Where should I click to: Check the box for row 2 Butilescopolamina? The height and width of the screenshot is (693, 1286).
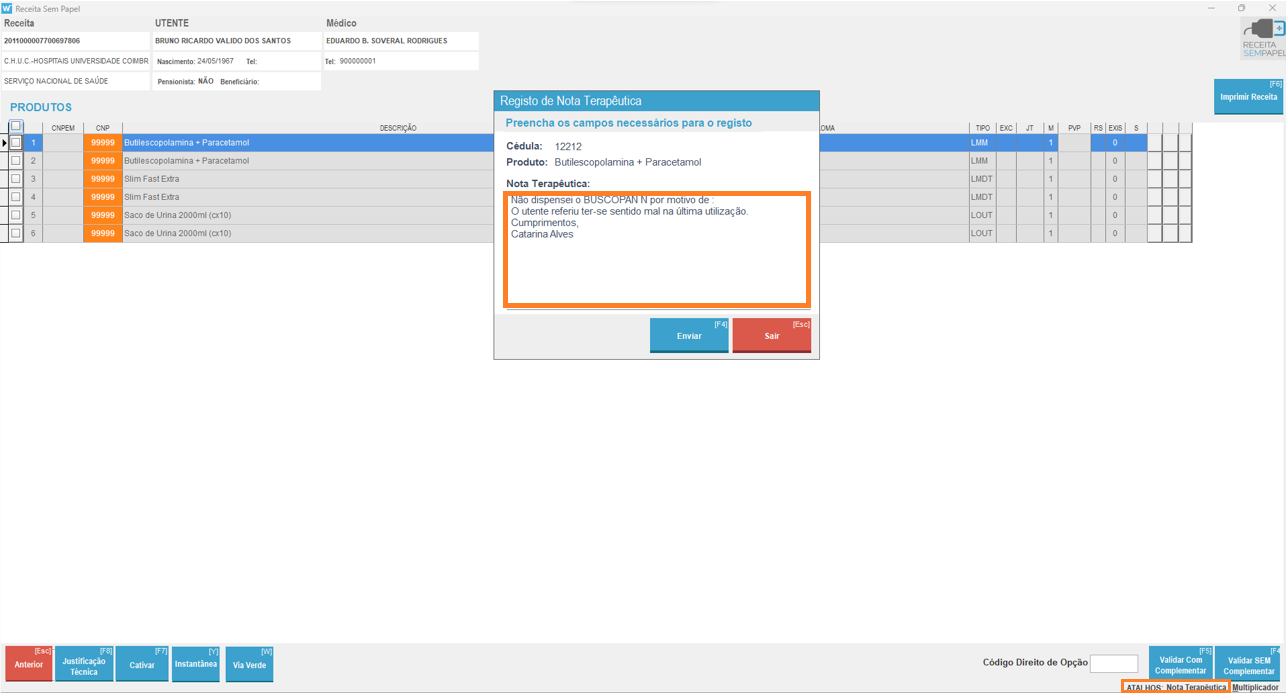[x=15, y=161]
